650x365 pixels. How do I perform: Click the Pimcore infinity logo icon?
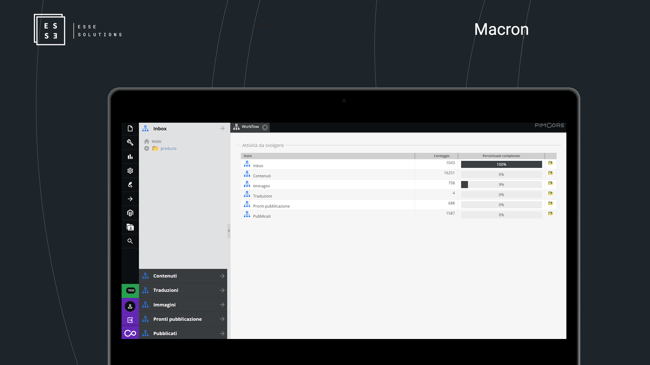(130, 333)
